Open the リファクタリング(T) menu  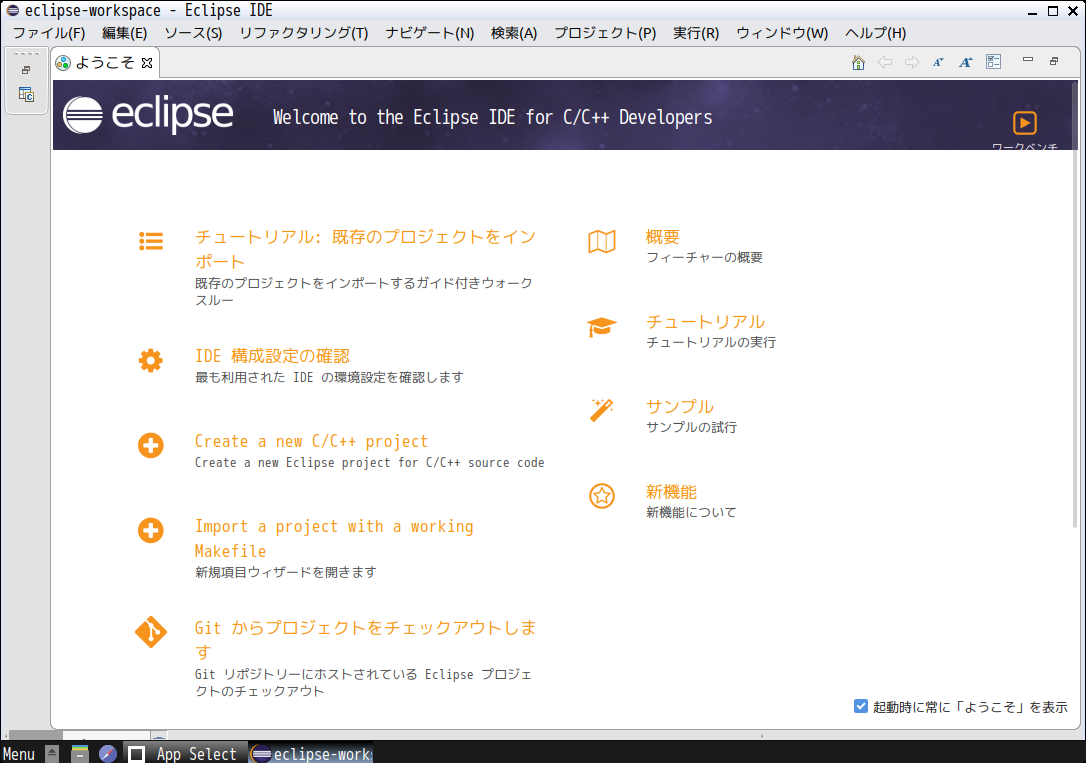(303, 33)
